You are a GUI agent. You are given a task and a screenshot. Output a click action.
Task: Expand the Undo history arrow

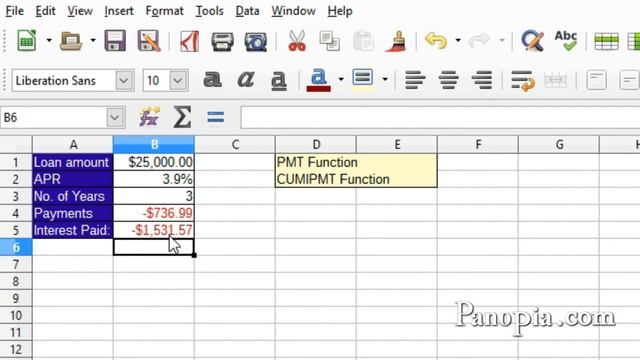[458, 40]
